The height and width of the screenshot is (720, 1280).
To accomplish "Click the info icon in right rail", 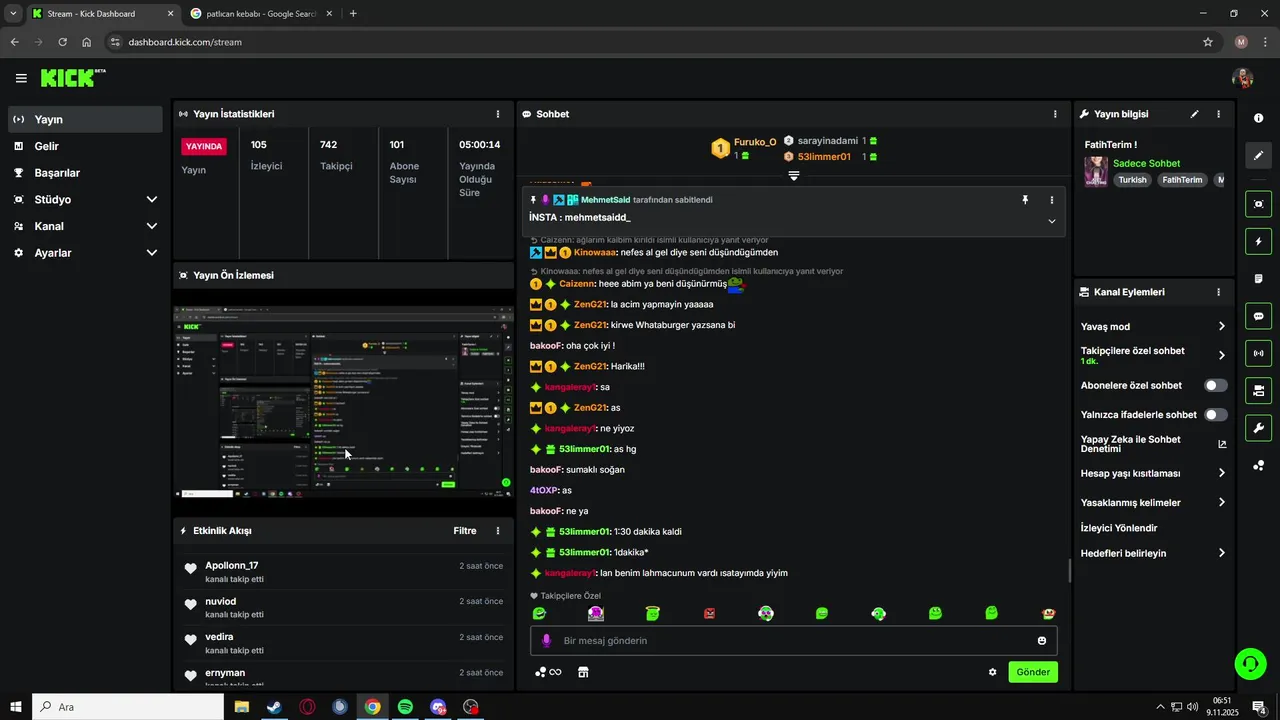I will (x=1258, y=118).
